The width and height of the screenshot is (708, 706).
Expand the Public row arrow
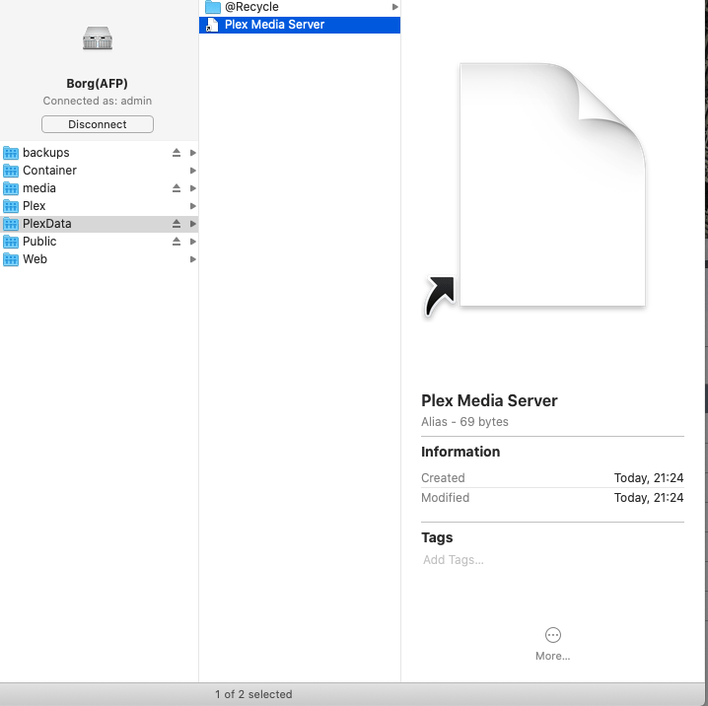pyautogui.click(x=193, y=242)
